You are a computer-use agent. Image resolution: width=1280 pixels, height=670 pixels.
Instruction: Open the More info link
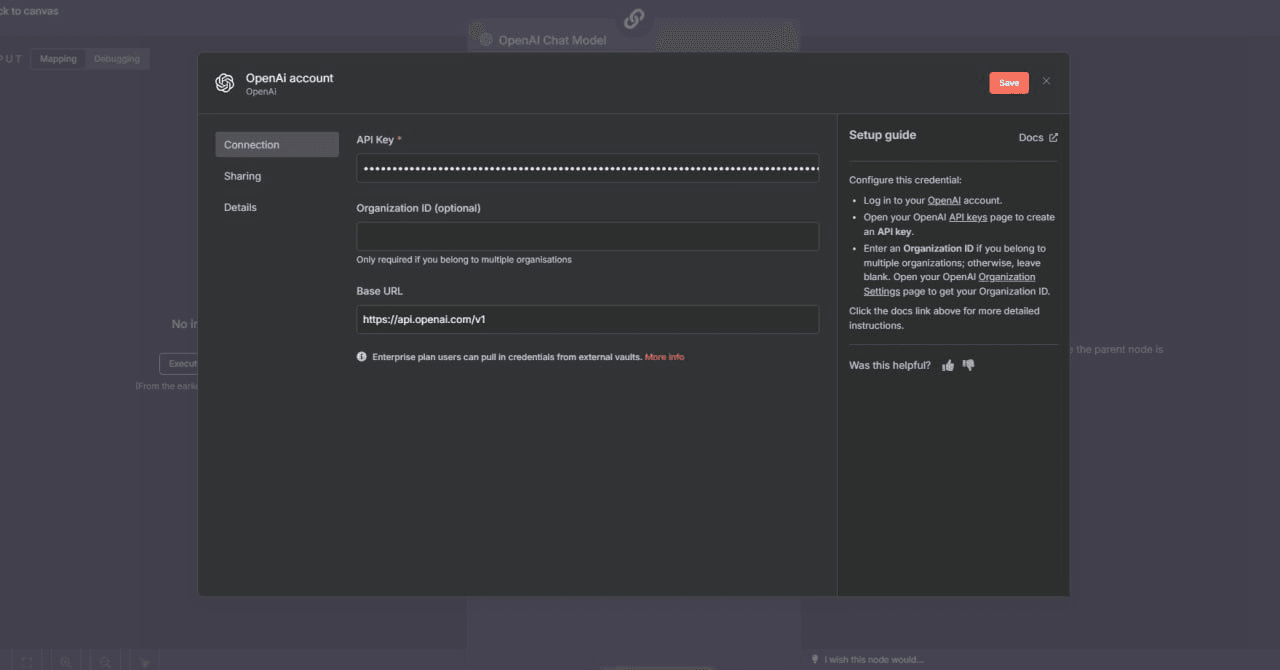point(664,357)
